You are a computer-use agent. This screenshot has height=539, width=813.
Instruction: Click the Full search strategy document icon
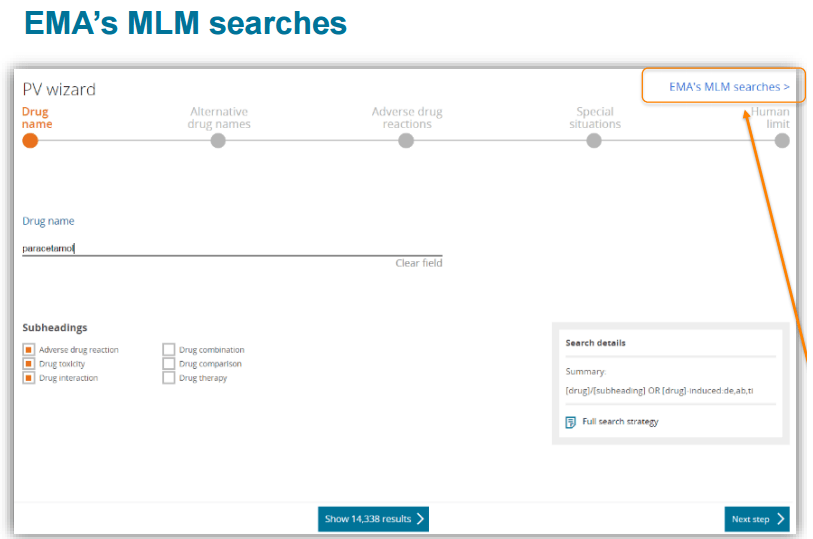[570, 422]
